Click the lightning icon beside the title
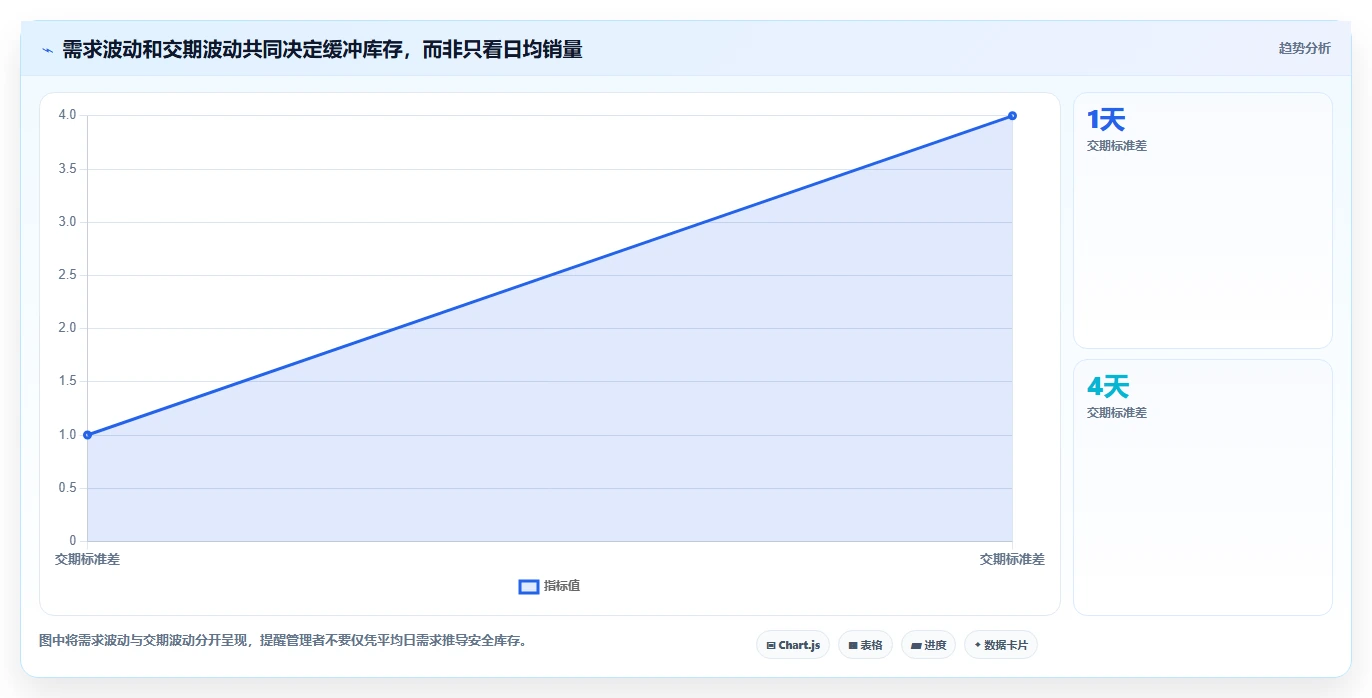 (x=48, y=49)
